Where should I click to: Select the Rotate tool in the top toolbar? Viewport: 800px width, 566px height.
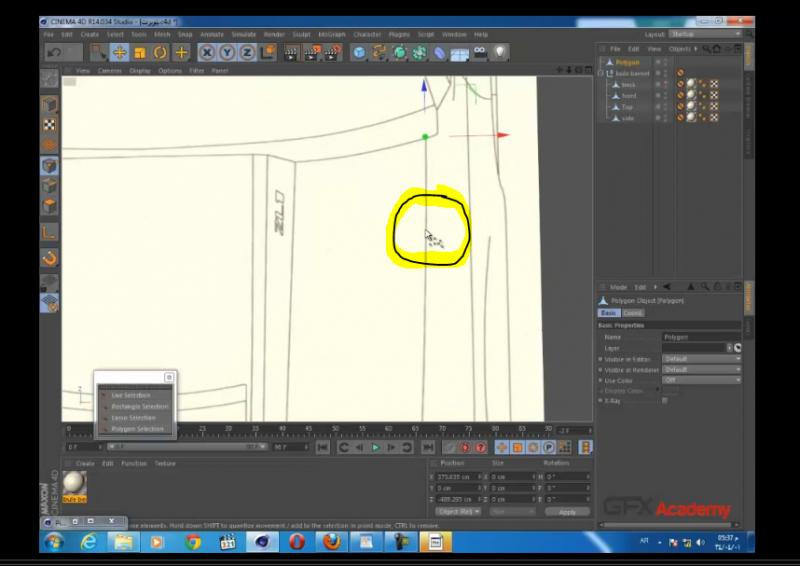pos(160,52)
